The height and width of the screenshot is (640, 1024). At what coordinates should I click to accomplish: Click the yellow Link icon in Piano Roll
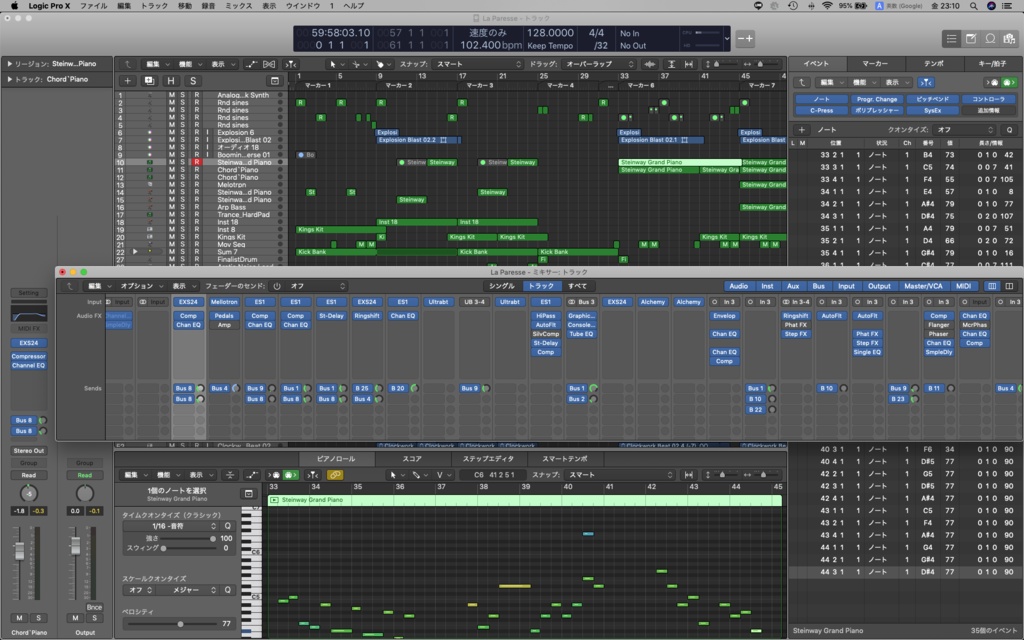[334, 475]
